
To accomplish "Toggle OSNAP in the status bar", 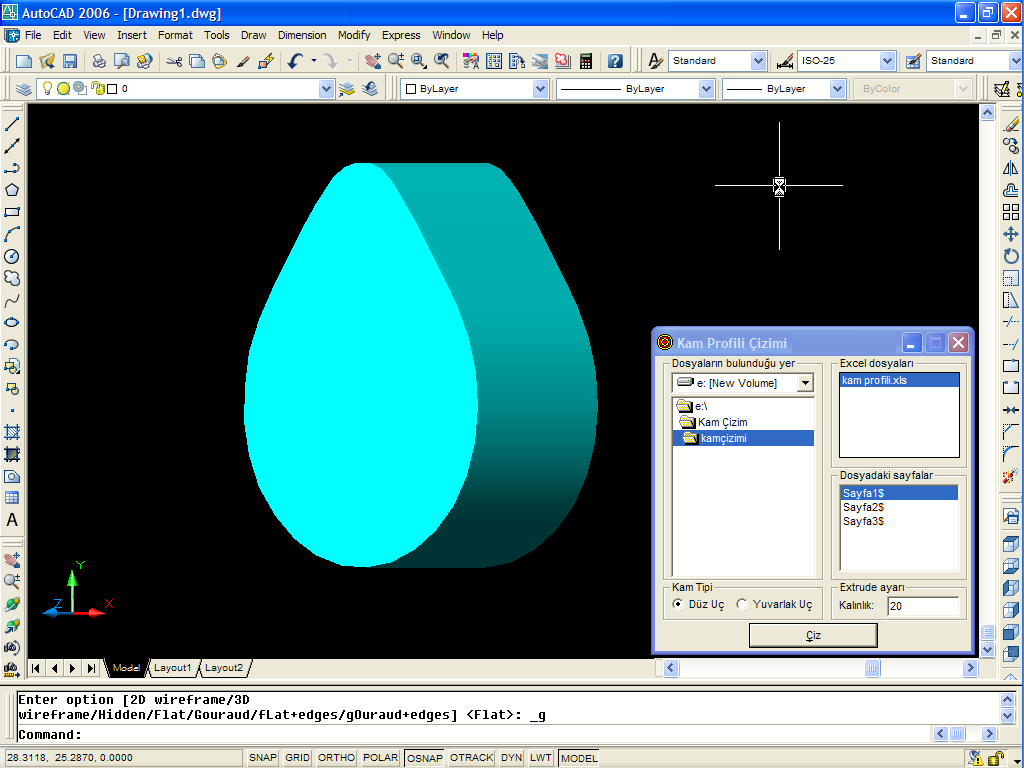I will point(425,758).
